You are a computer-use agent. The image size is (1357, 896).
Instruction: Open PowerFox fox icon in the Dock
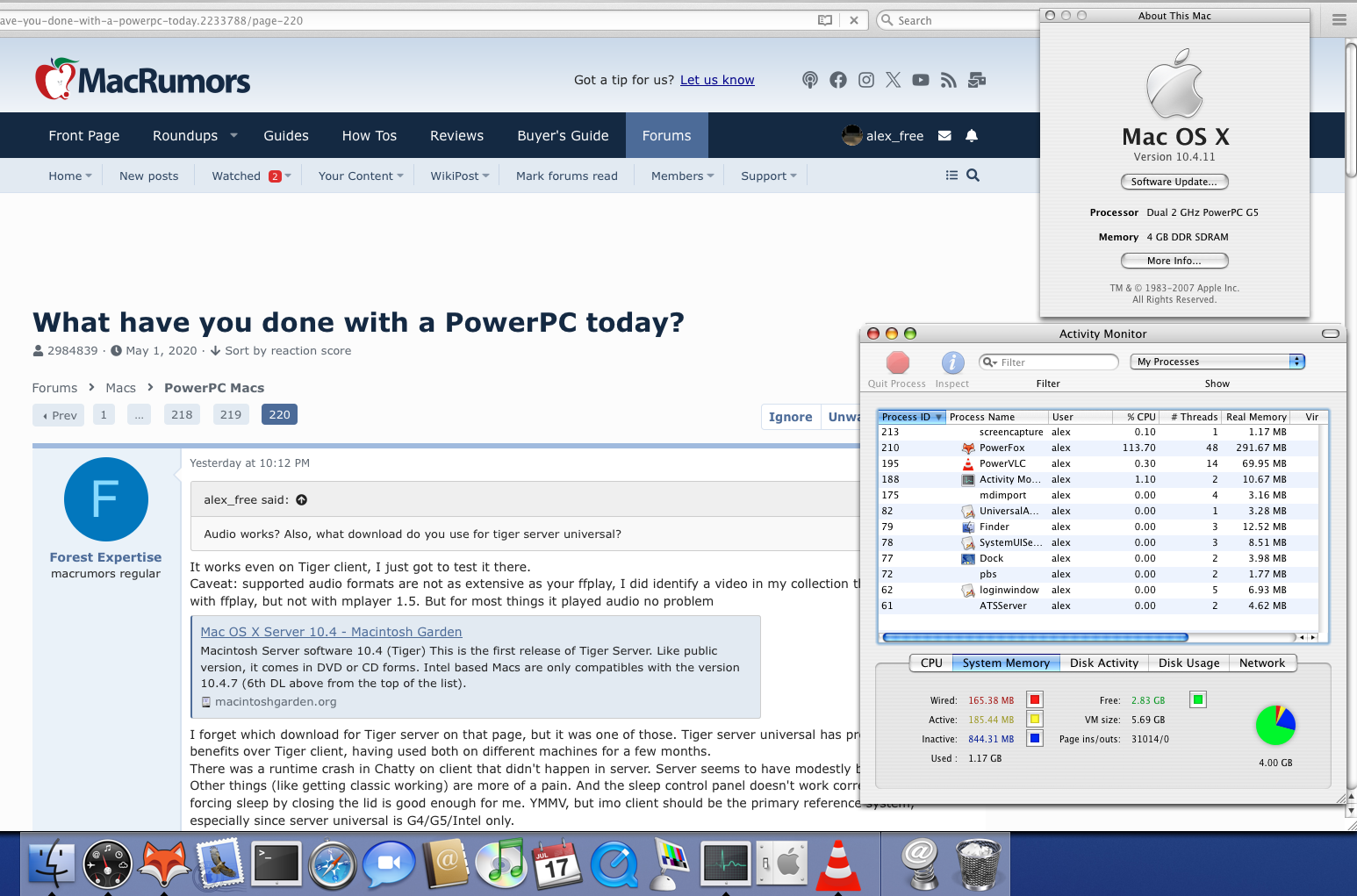point(164,864)
